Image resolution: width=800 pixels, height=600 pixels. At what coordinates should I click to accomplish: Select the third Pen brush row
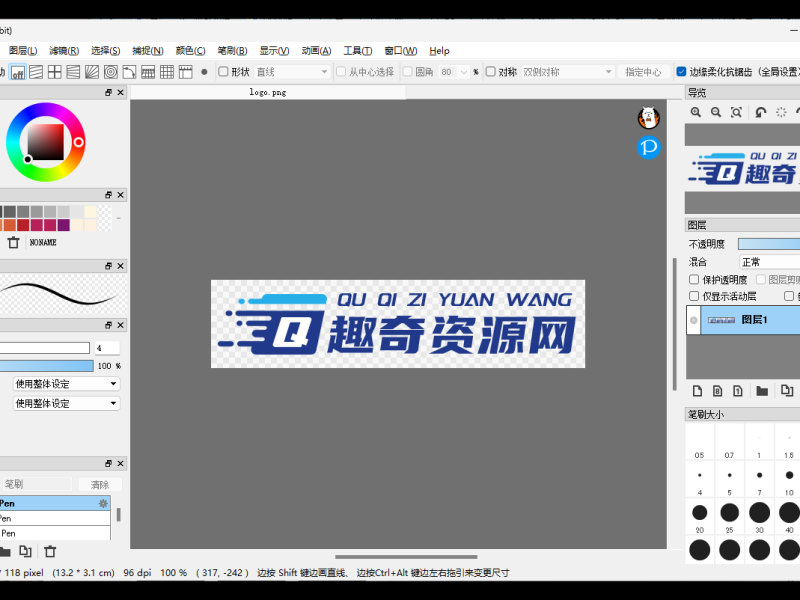pyautogui.click(x=55, y=533)
